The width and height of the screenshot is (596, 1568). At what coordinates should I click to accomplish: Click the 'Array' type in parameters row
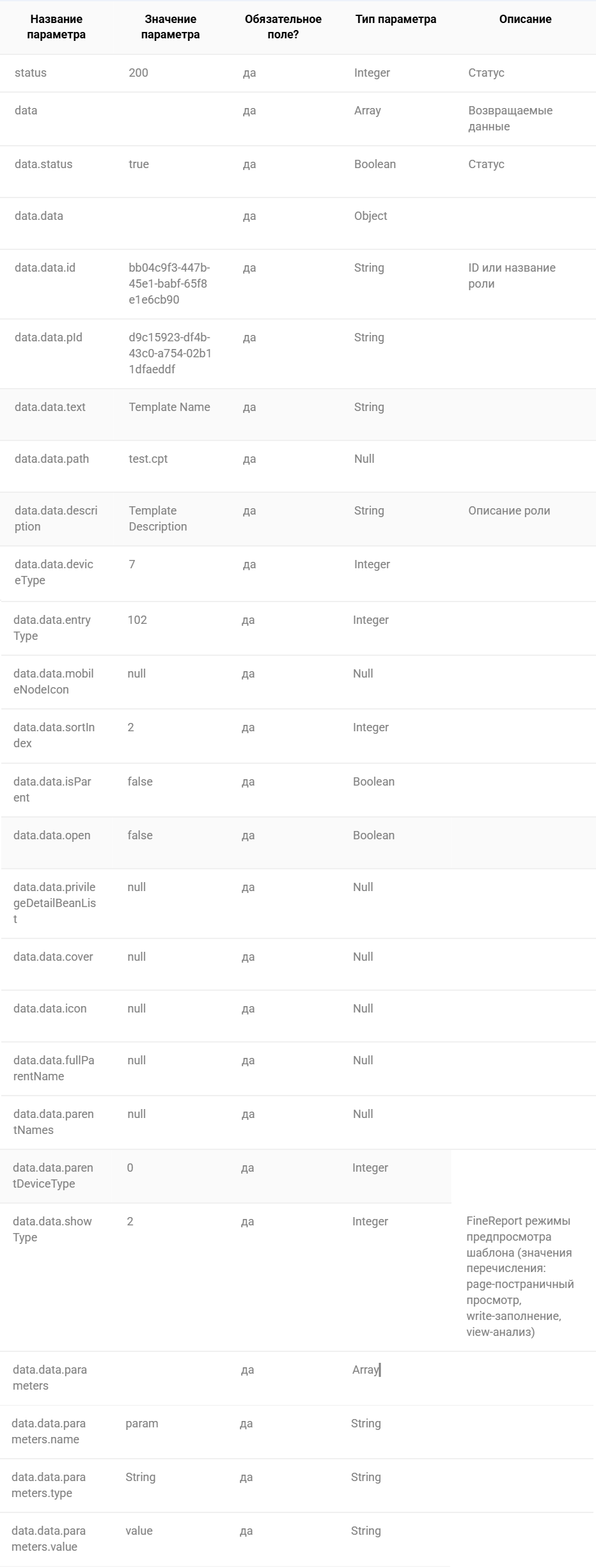click(x=365, y=1370)
